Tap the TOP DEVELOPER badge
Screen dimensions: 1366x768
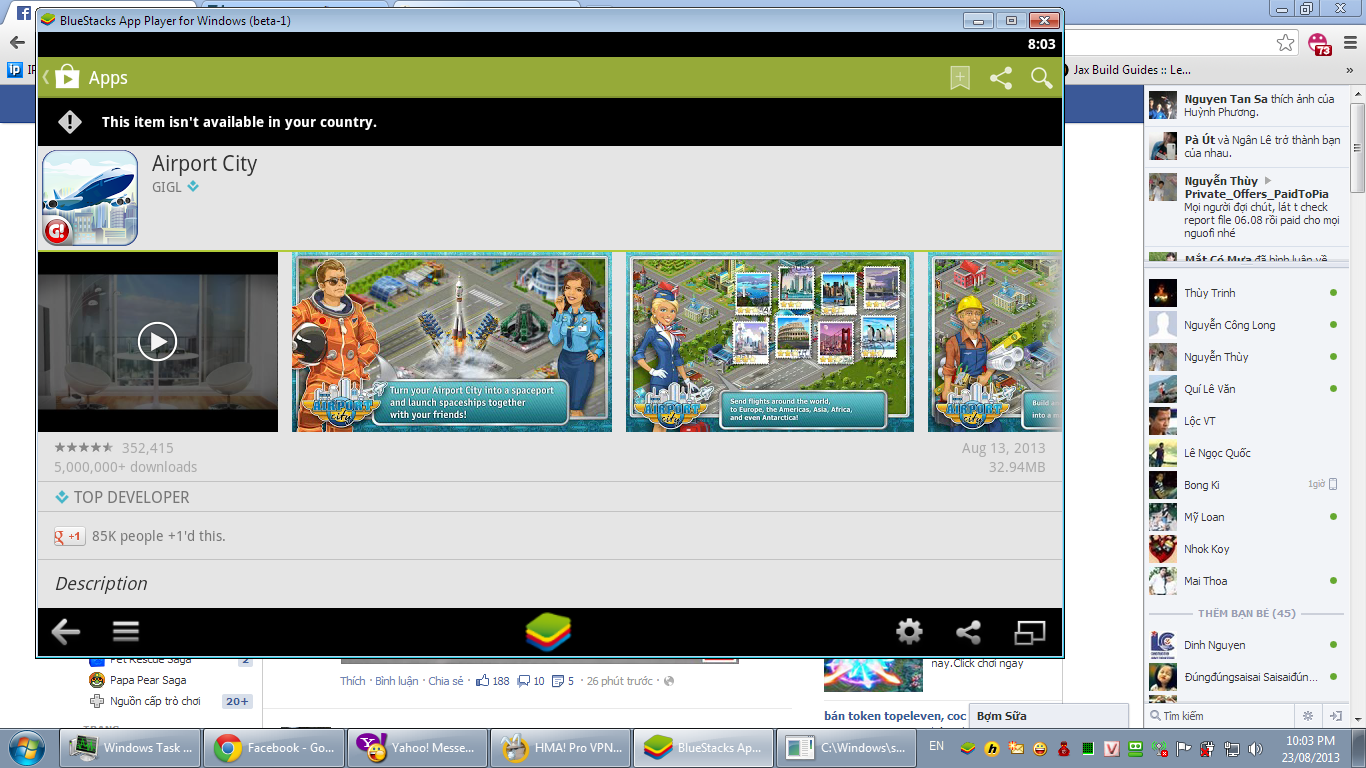point(122,497)
